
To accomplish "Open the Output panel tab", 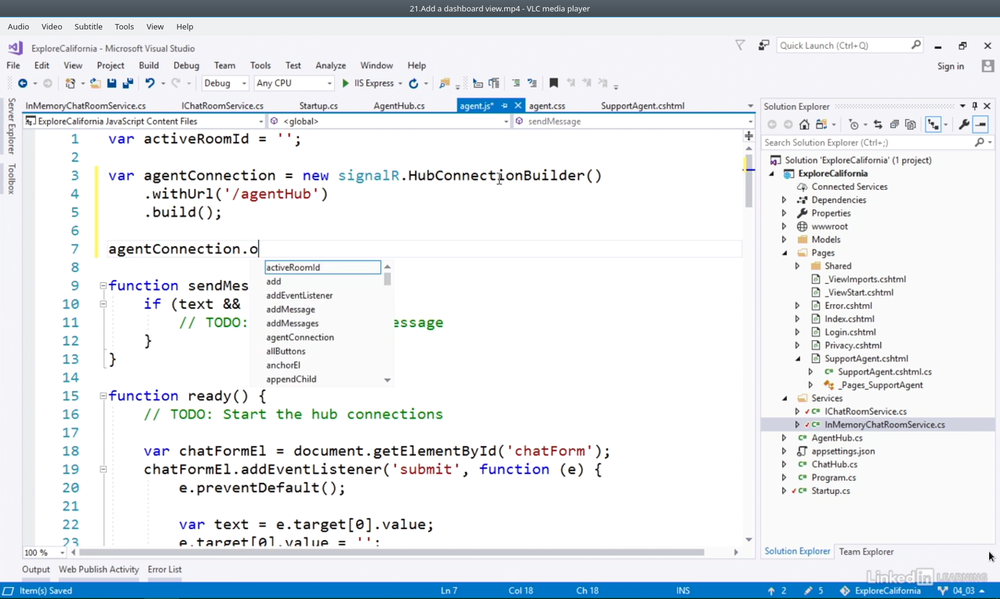I will coord(36,570).
